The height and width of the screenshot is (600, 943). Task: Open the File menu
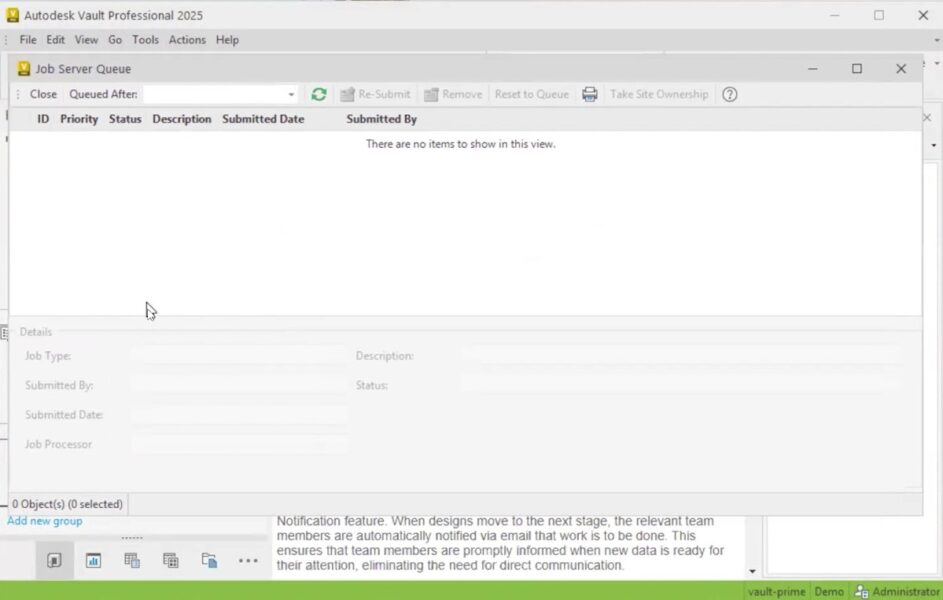(27, 40)
